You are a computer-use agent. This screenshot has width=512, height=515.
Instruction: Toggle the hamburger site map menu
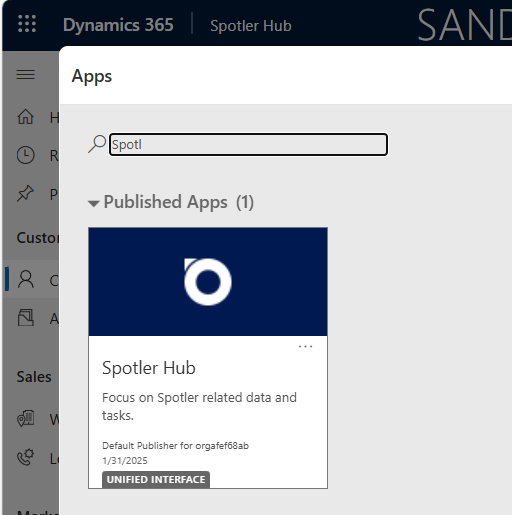[26, 74]
